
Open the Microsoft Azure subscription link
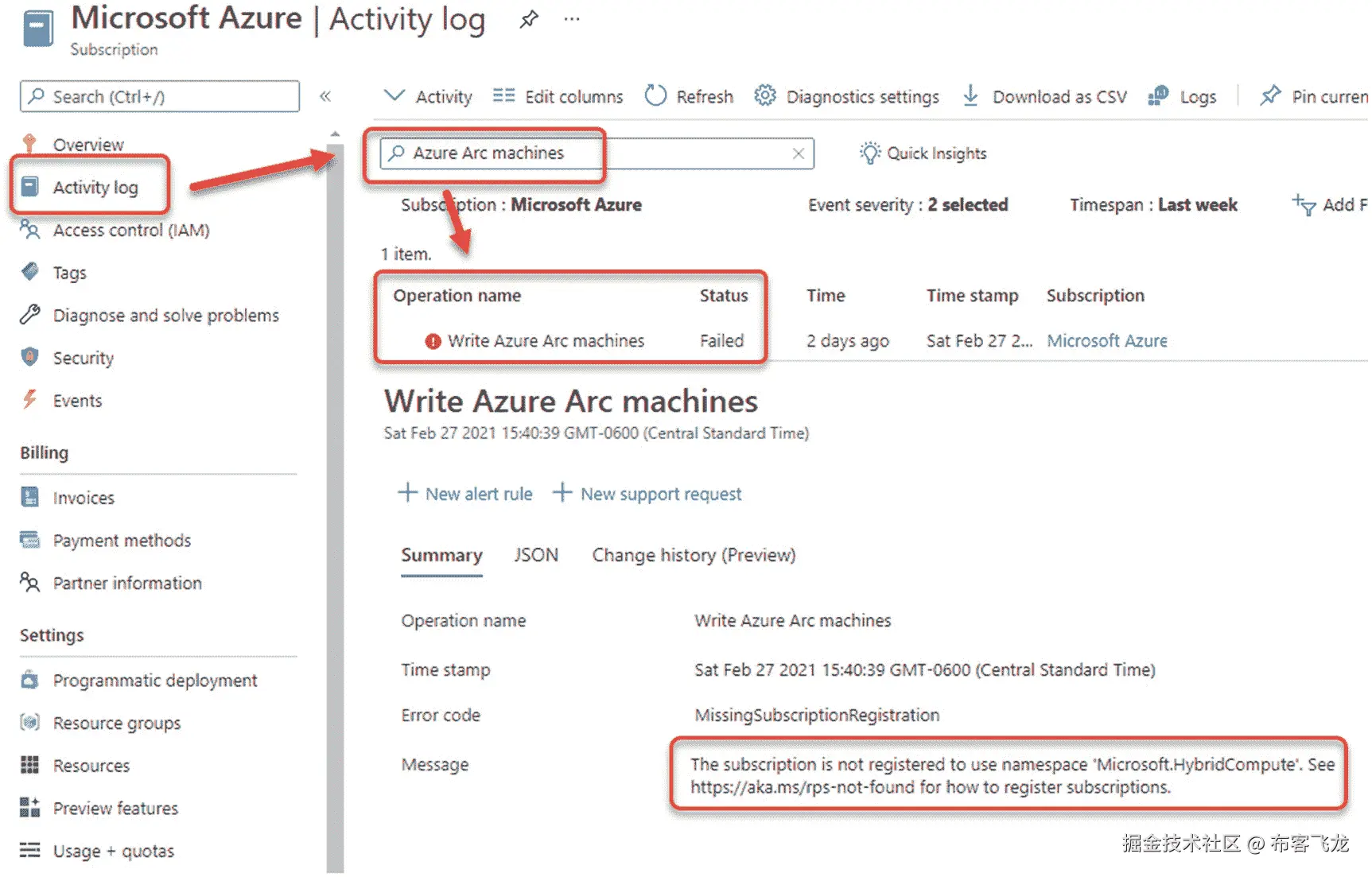click(1107, 340)
